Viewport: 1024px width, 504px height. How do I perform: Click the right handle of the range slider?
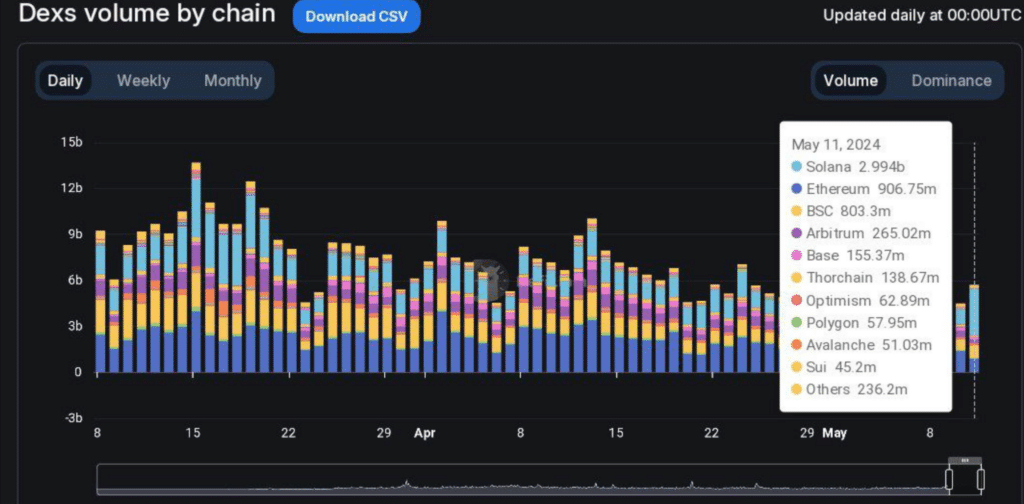(x=980, y=478)
